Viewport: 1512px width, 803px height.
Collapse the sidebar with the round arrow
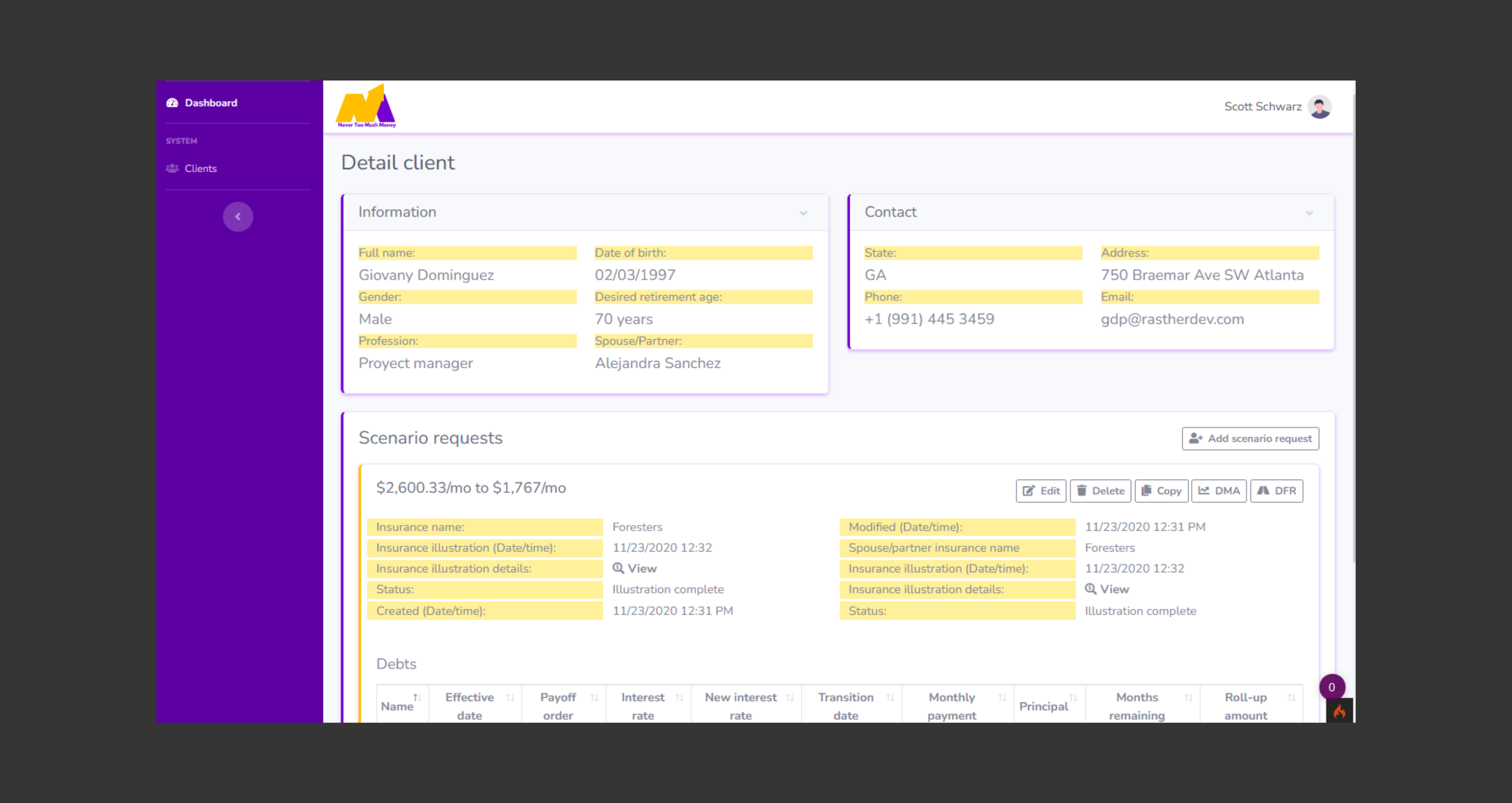pos(238,217)
